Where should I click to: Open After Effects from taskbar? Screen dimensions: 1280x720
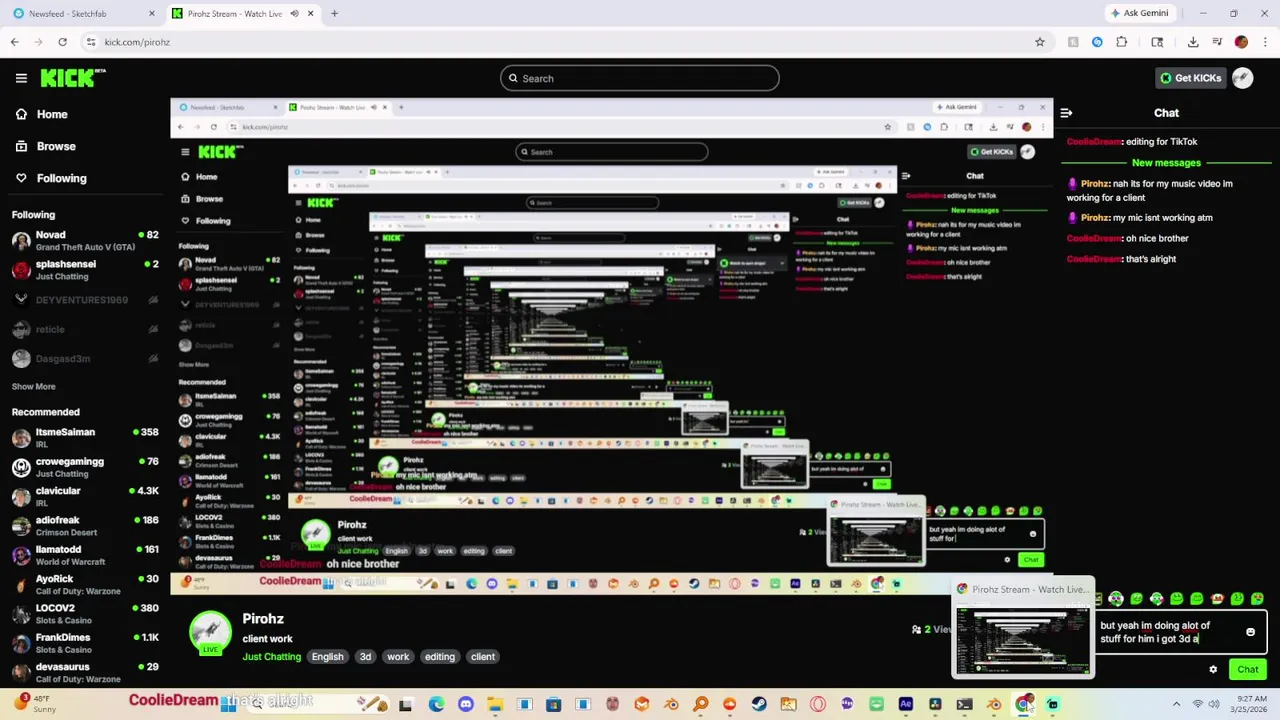(905, 704)
